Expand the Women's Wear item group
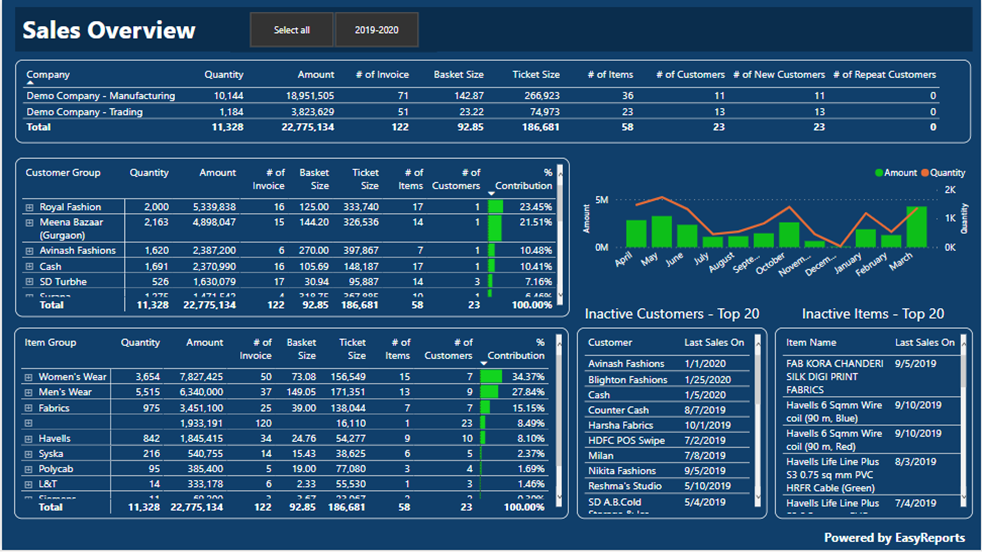The image size is (982, 552). (x=28, y=377)
